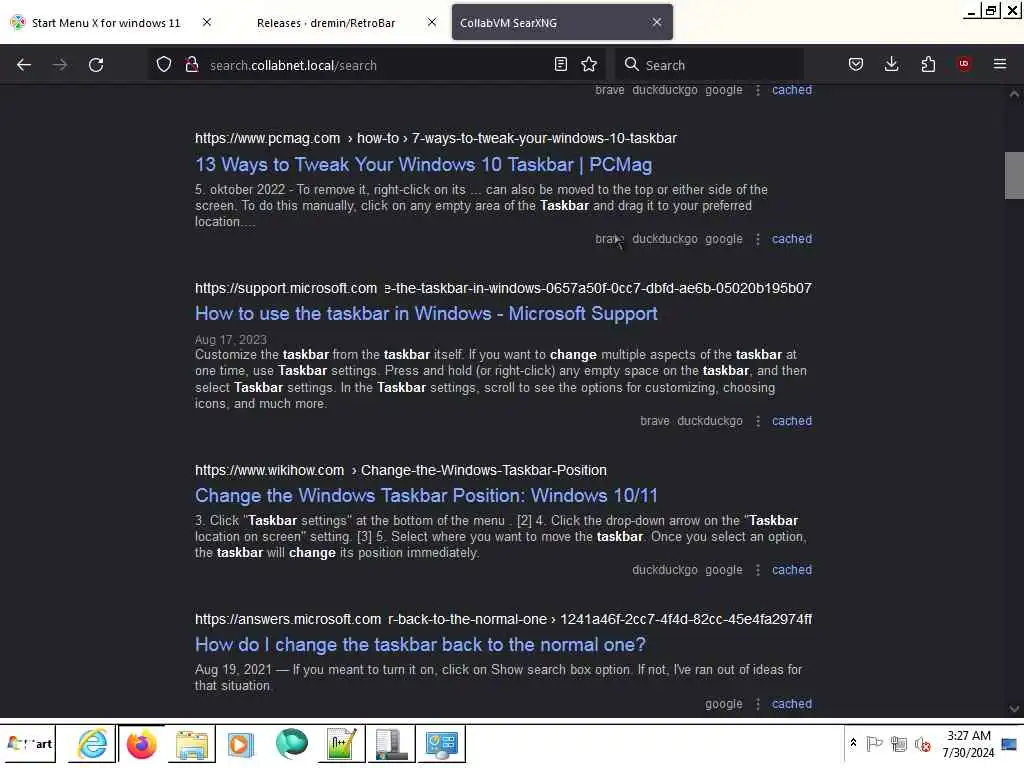Click the site security padlock icon
The width and height of the screenshot is (1024, 768).
tap(191, 65)
